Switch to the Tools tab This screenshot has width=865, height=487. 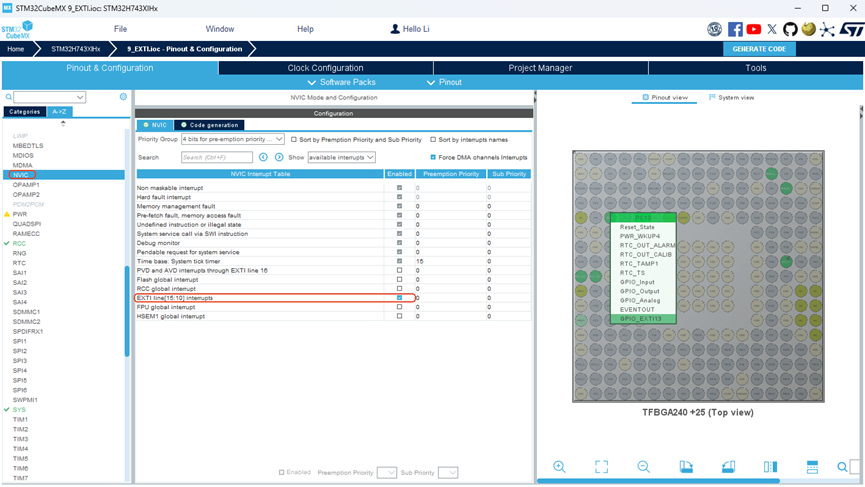[755, 68]
